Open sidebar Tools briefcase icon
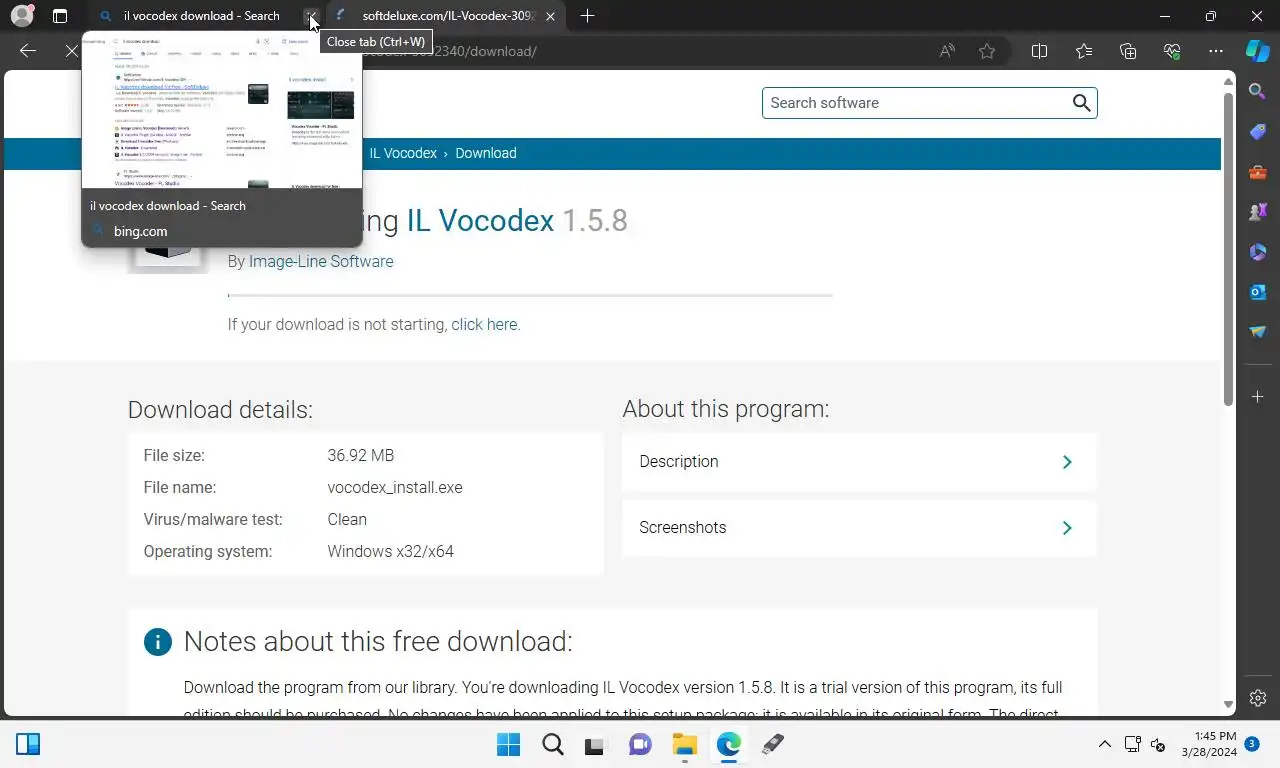The height and width of the screenshot is (768, 1280). [x=1258, y=172]
